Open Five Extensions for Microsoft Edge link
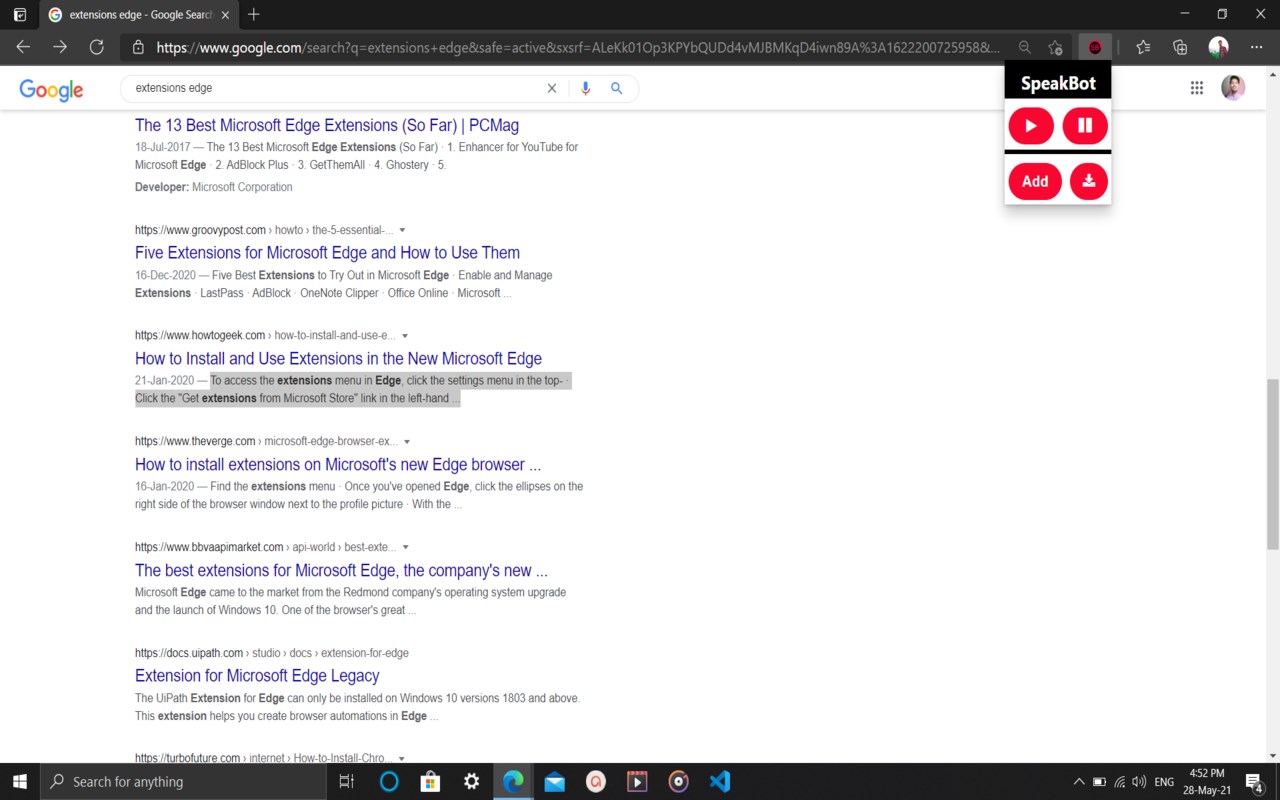This screenshot has height=800, width=1280. [327, 252]
